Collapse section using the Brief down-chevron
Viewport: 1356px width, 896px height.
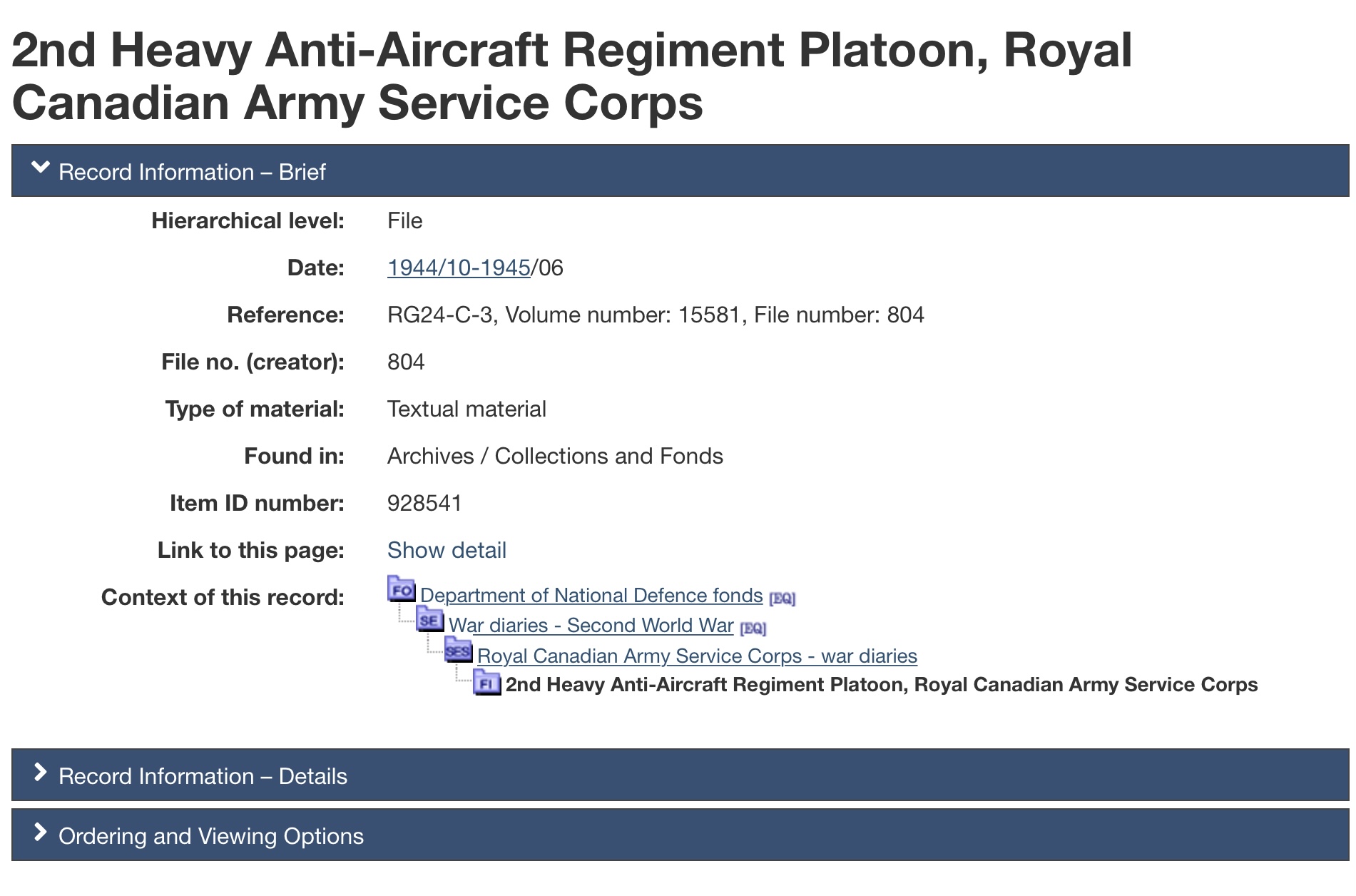[41, 168]
